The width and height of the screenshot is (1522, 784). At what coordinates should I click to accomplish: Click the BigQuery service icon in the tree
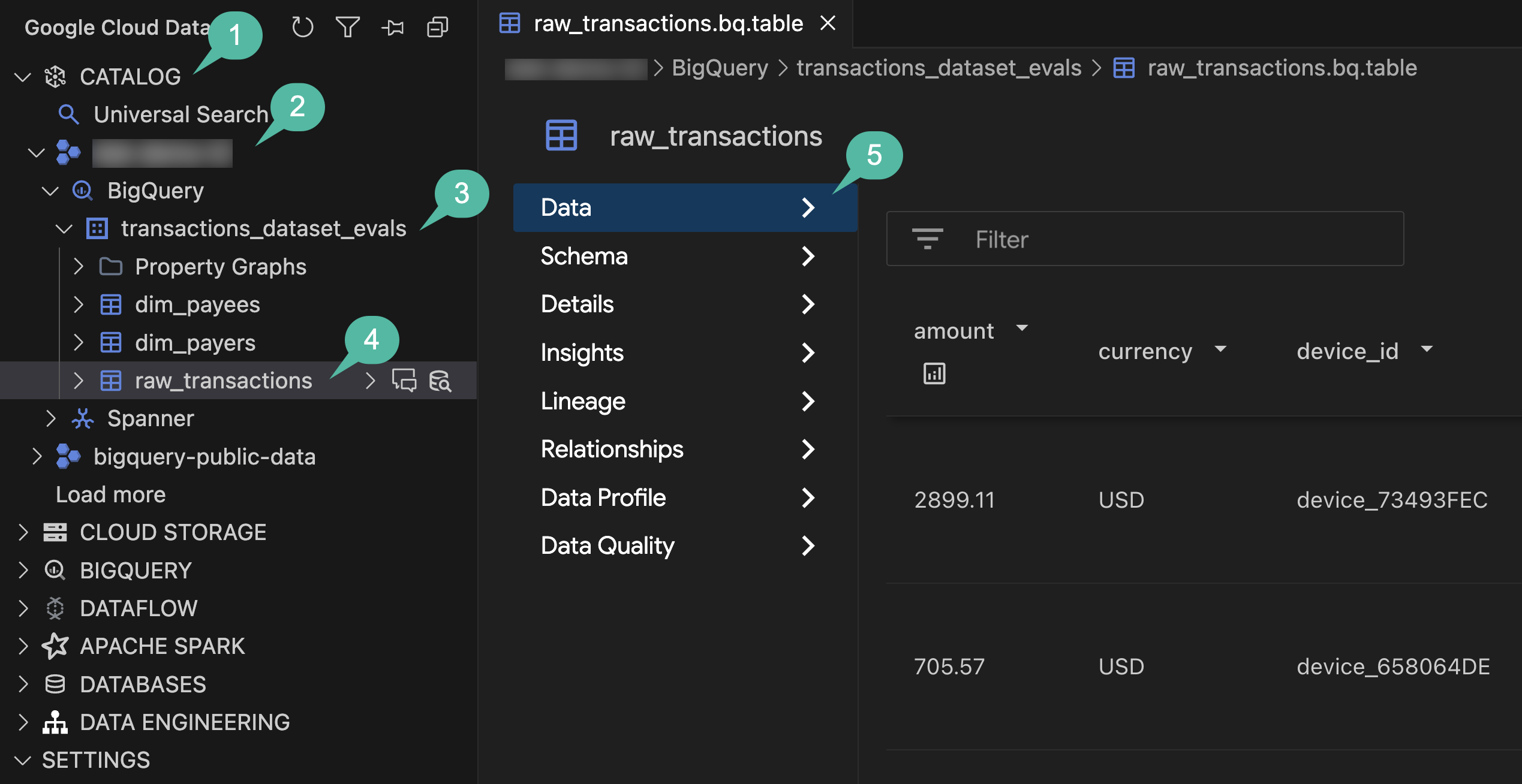[82, 191]
